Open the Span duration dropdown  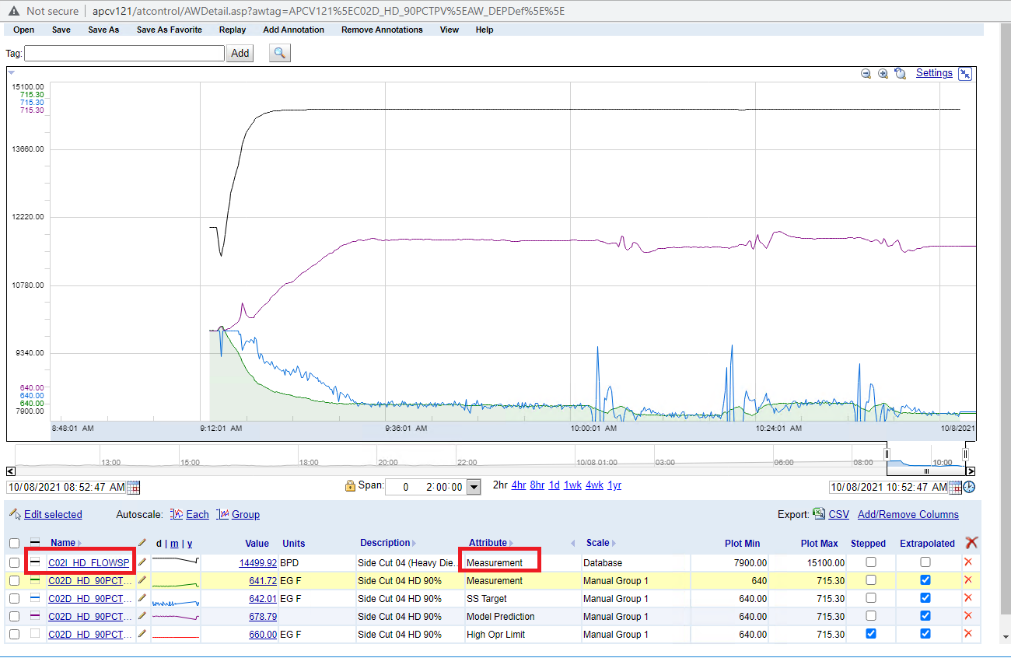(474, 487)
